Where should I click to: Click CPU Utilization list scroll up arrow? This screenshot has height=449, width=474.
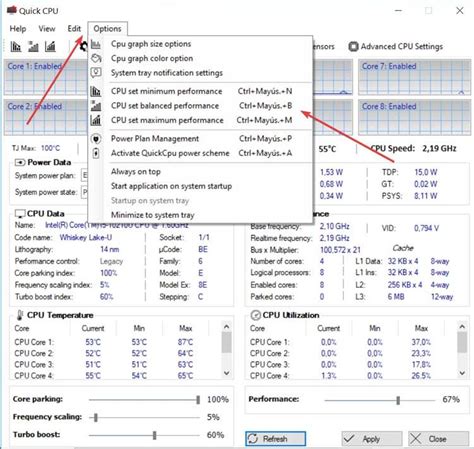coord(462,327)
